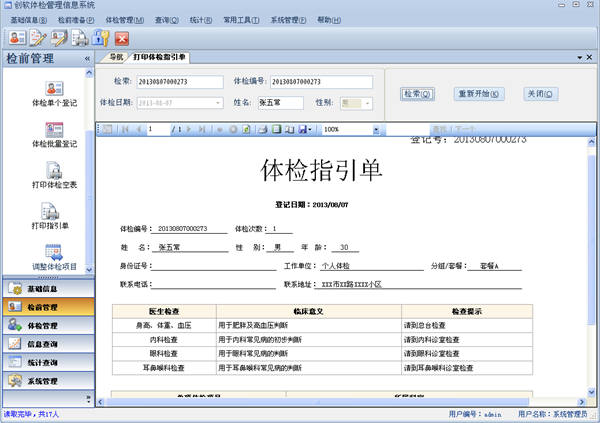Viewport: 600px width, 423px height.
Task: Select the 打印体检指引单 tab
Action: pos(159,57)
